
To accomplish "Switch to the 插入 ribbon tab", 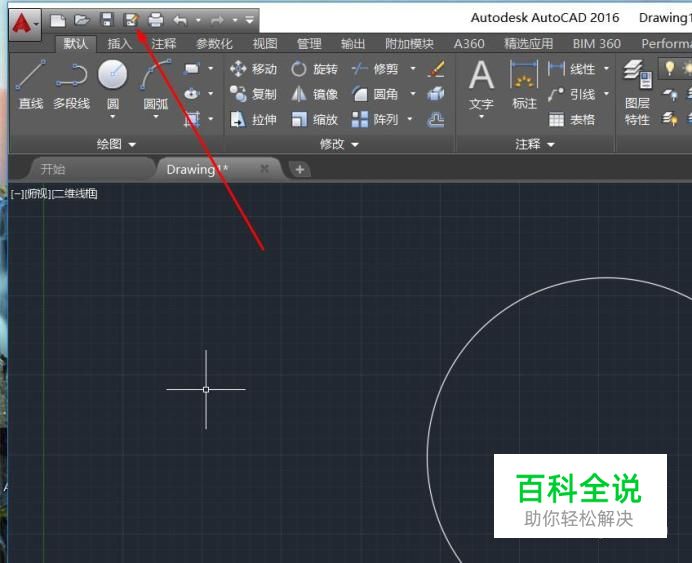I will (x=119, y=44).
